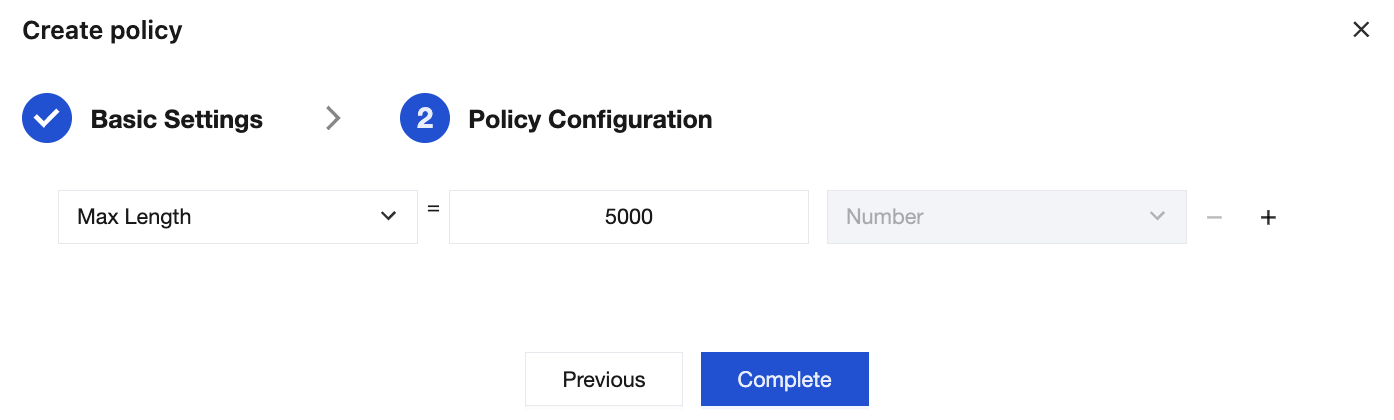The height and width of the screenshot is (420, 1394).
Task: Add a new policy row with plus
Action: pyautogui.click(x=1268, y=217)
